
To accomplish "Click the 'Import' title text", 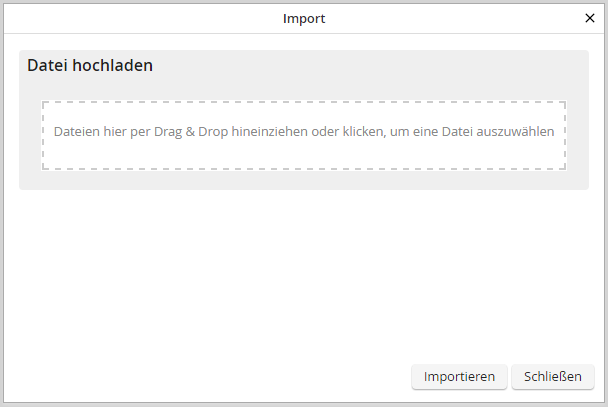I will pyautogui.click(x=304, y=18).
